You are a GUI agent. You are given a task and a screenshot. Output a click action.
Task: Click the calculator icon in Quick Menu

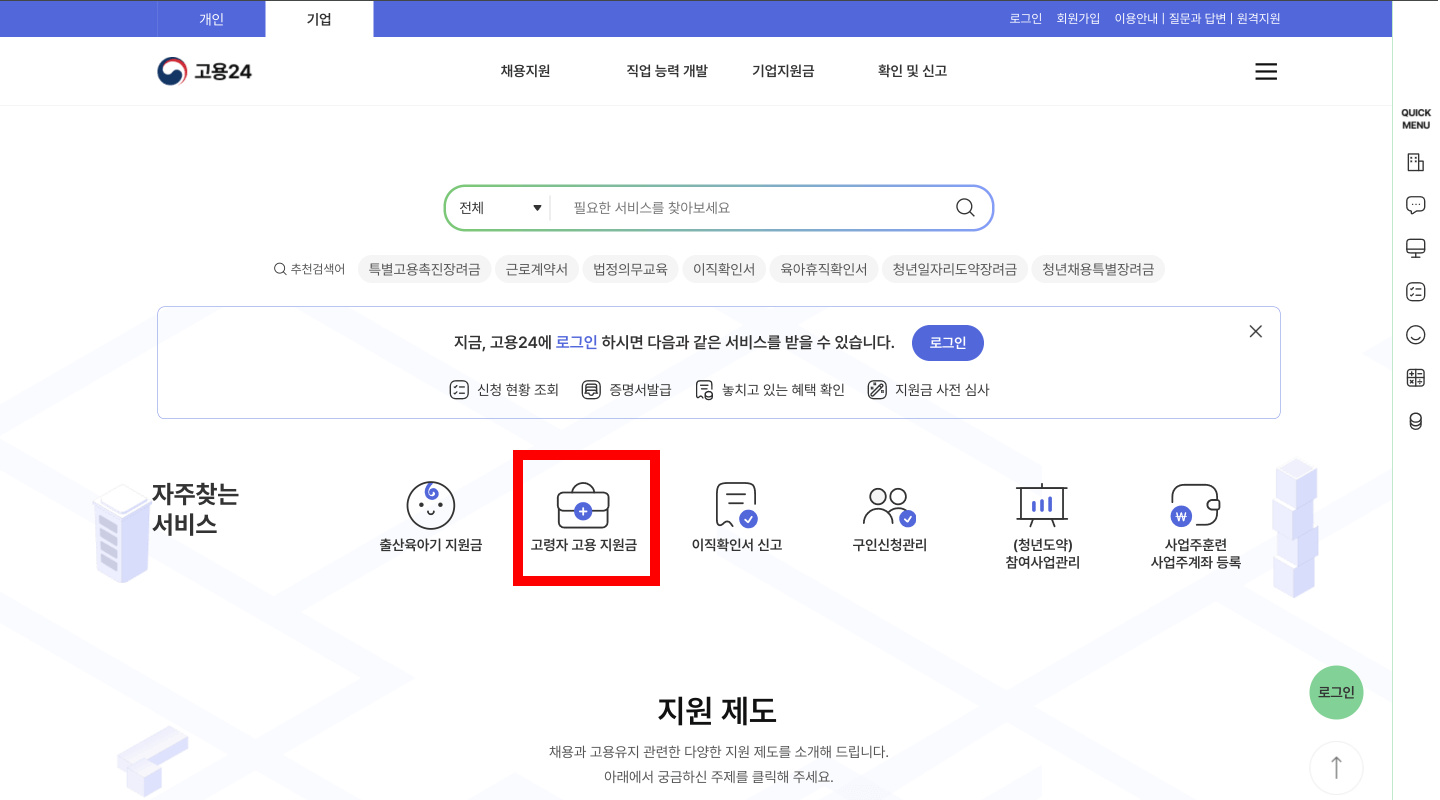point(1415,377)
